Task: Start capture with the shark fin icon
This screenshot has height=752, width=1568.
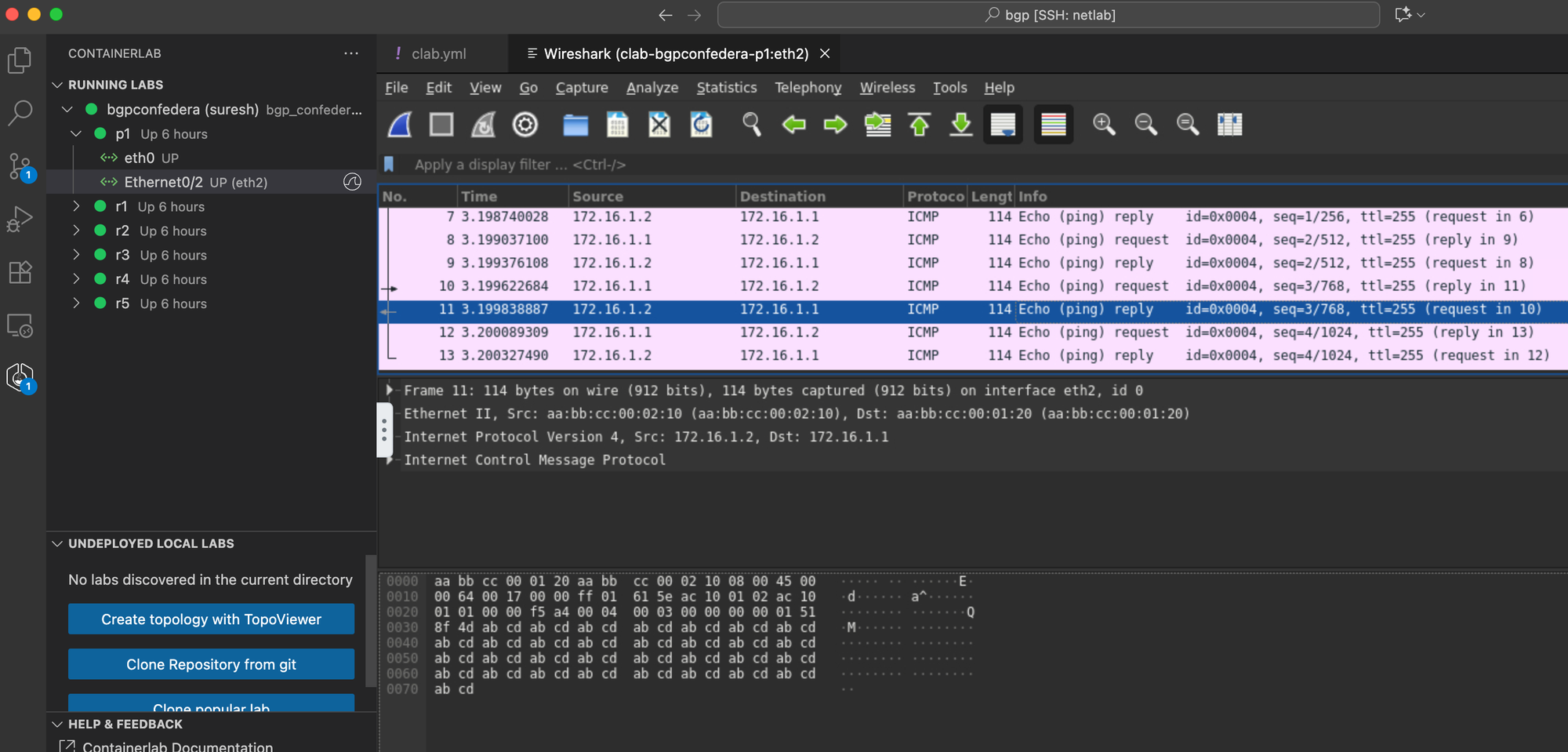Action: [x=401, y=125]
